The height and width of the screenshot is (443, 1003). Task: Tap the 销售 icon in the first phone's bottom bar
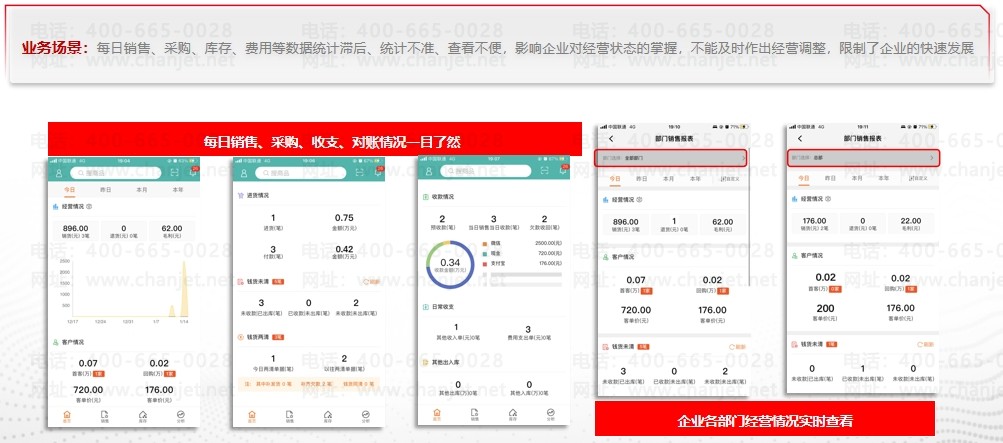tap(105, 414)
